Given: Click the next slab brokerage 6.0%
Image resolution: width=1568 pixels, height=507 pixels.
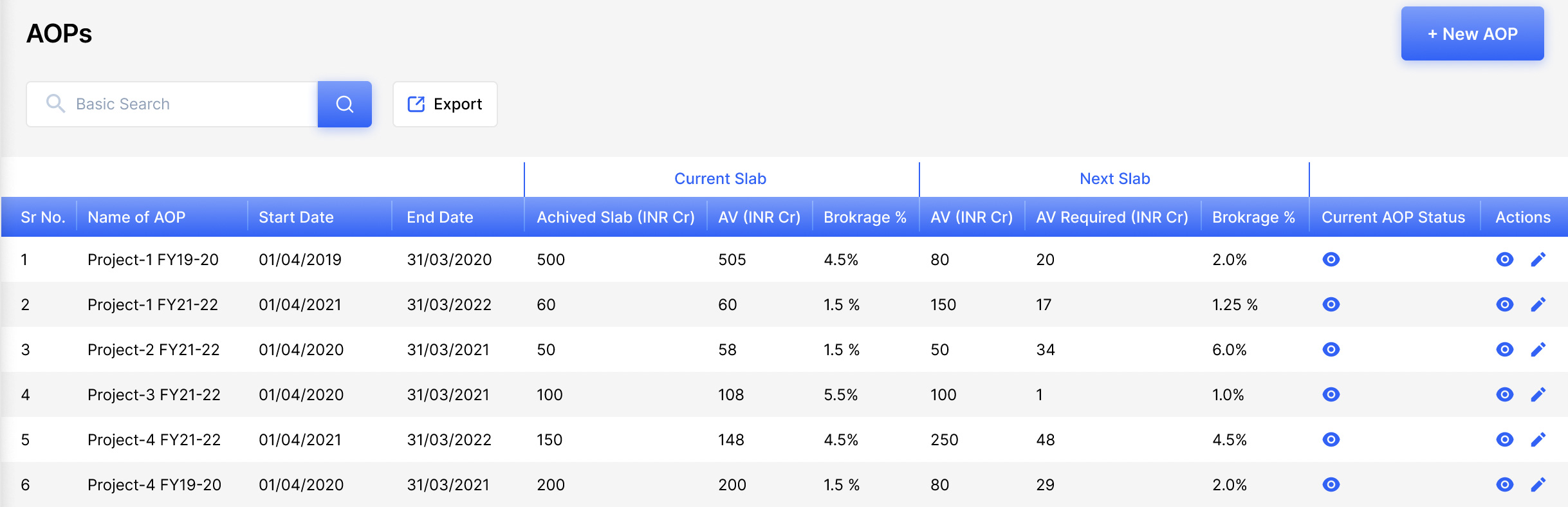Looking at the screenshot, I should point(1230,349).
